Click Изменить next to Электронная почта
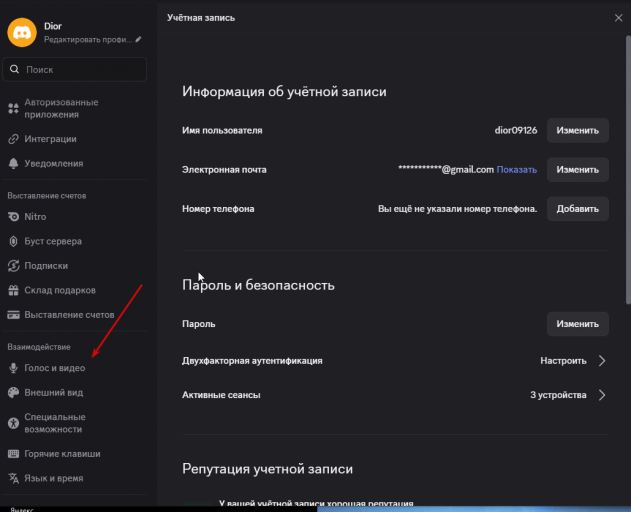 [x=577, y=169]
